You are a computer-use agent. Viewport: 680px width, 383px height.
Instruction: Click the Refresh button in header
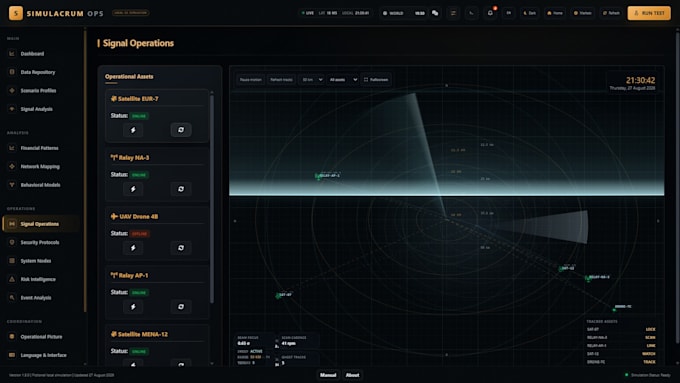pos(611,13)
